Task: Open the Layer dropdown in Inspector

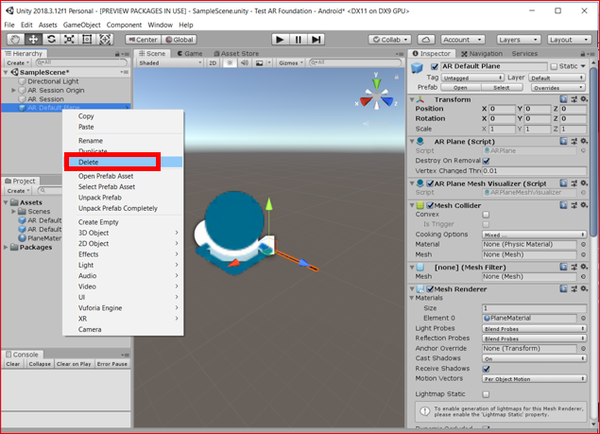Action: coord(557,78)
